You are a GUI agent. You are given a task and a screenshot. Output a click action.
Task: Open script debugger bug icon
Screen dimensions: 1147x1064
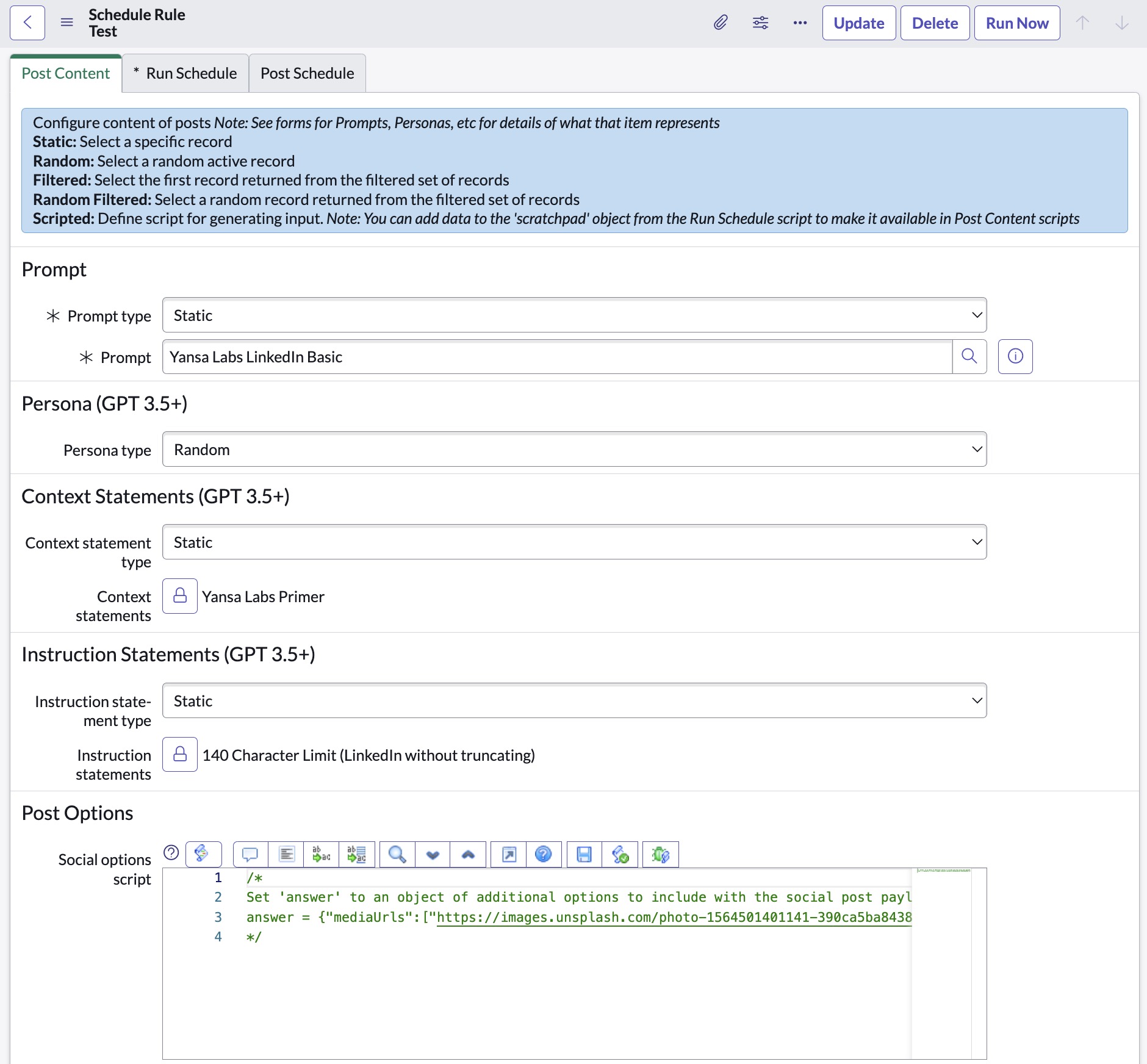(661, 855)
